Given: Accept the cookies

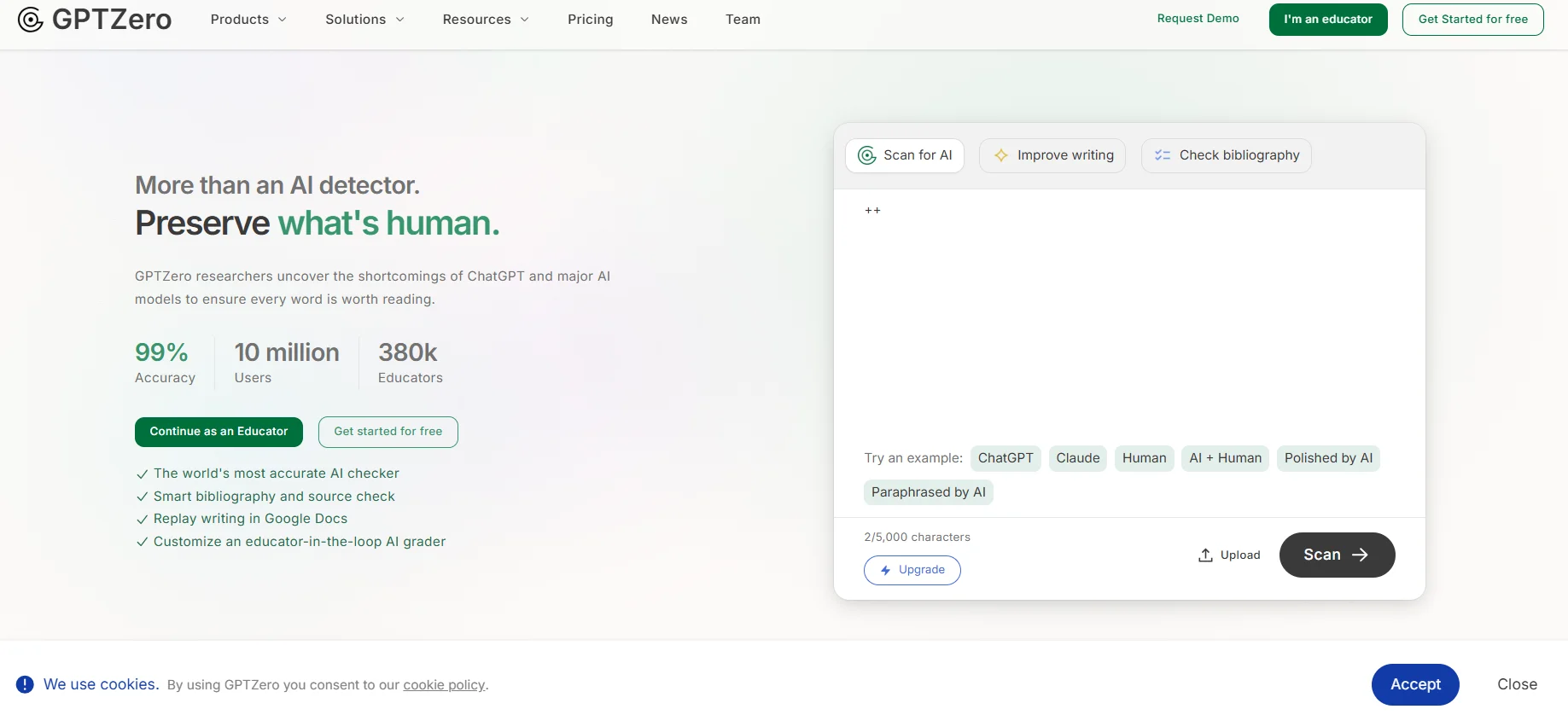Looking at the screenshot, I should (x=1415, y=684).
